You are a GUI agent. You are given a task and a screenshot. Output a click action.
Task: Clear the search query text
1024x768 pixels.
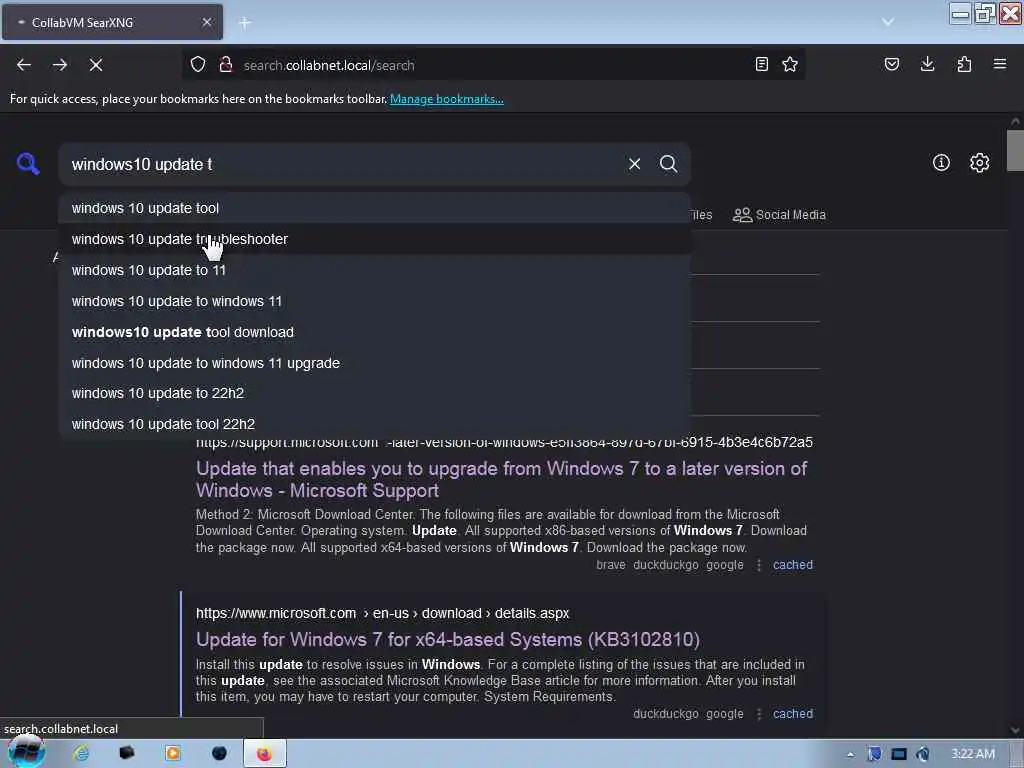(634, 164)
